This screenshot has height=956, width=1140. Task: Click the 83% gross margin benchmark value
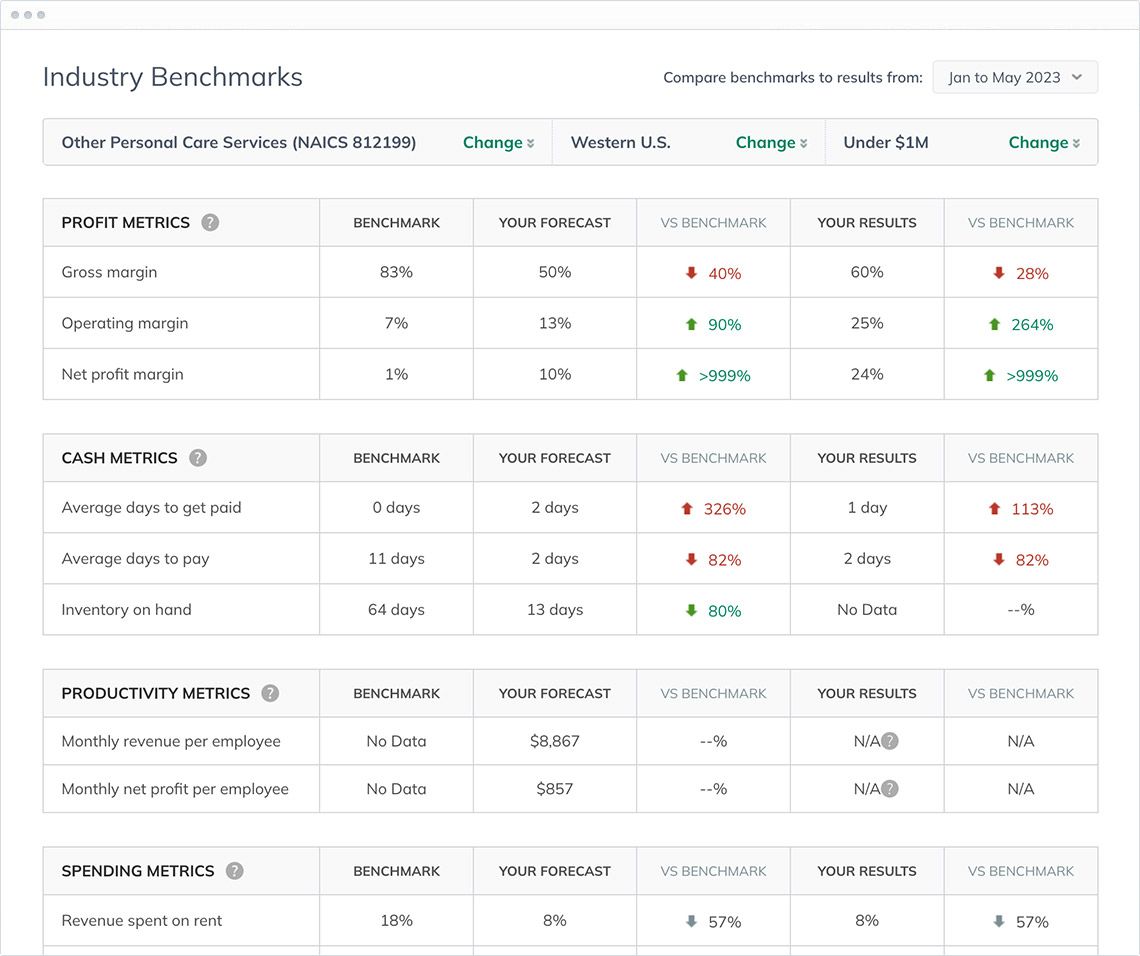coord(396,272)
